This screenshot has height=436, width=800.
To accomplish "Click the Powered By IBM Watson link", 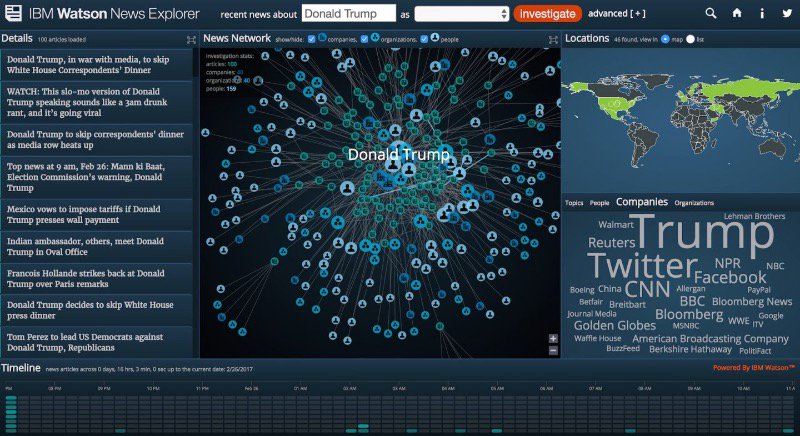I will click(x=754, y=368).
